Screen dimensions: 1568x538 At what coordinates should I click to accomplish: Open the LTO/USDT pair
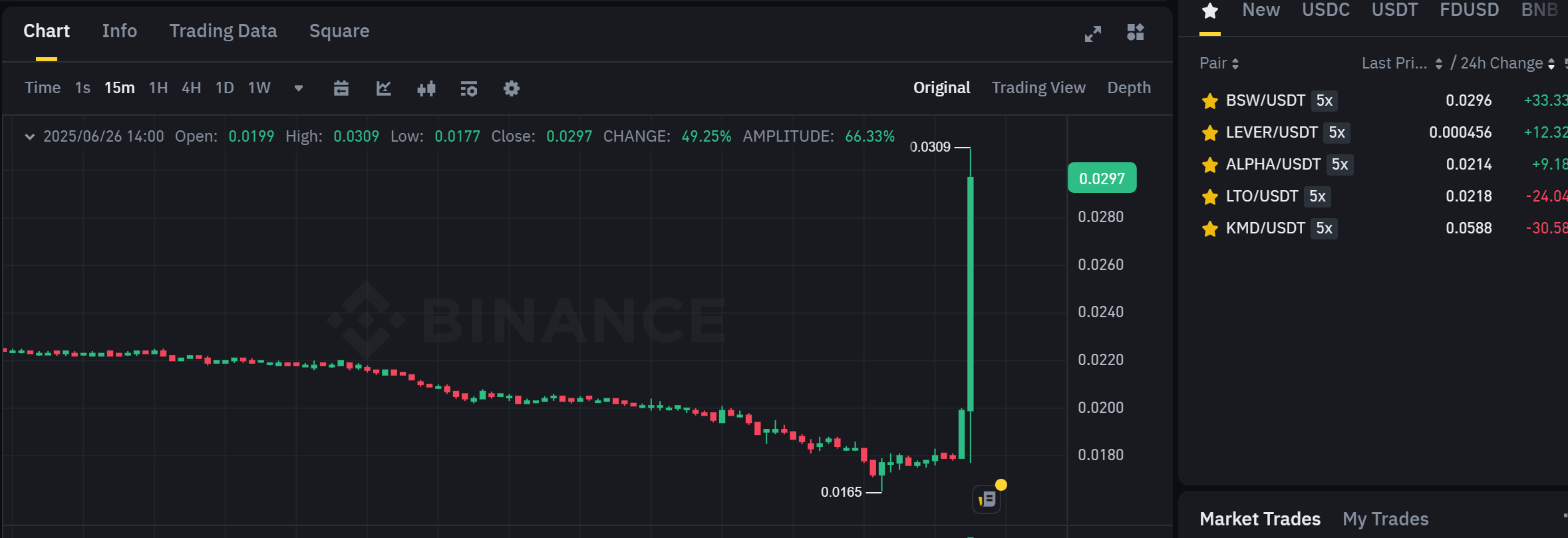[x=1262, y=196]
